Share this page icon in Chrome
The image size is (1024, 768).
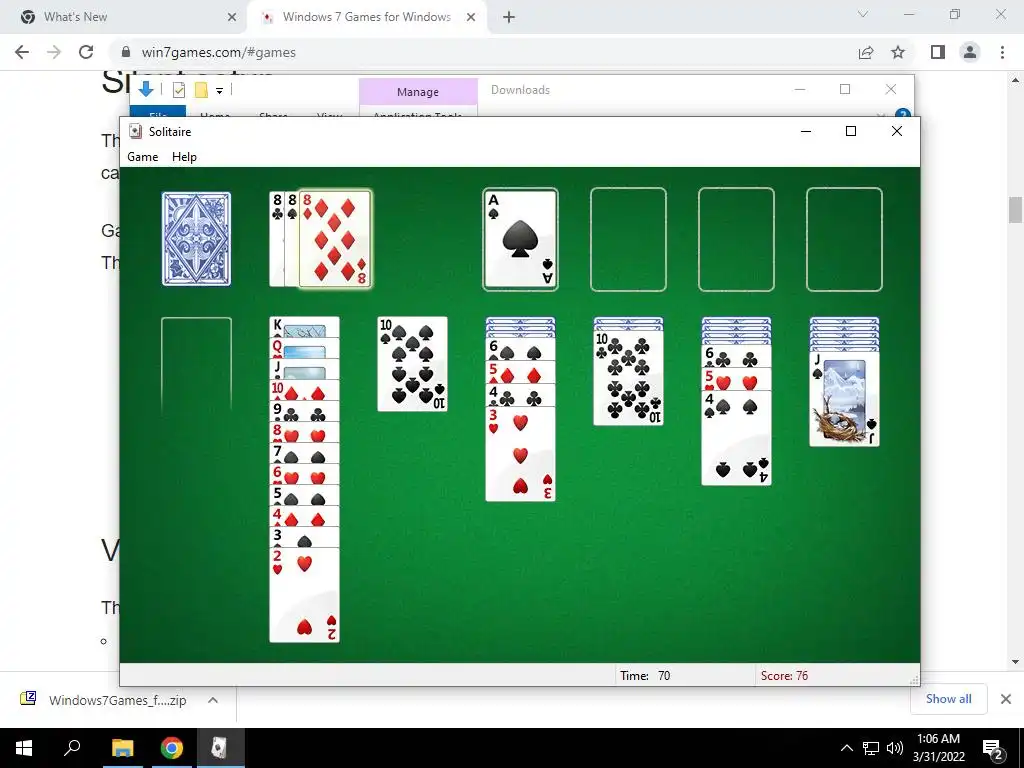pyautogui.click(x=866, y=52)
